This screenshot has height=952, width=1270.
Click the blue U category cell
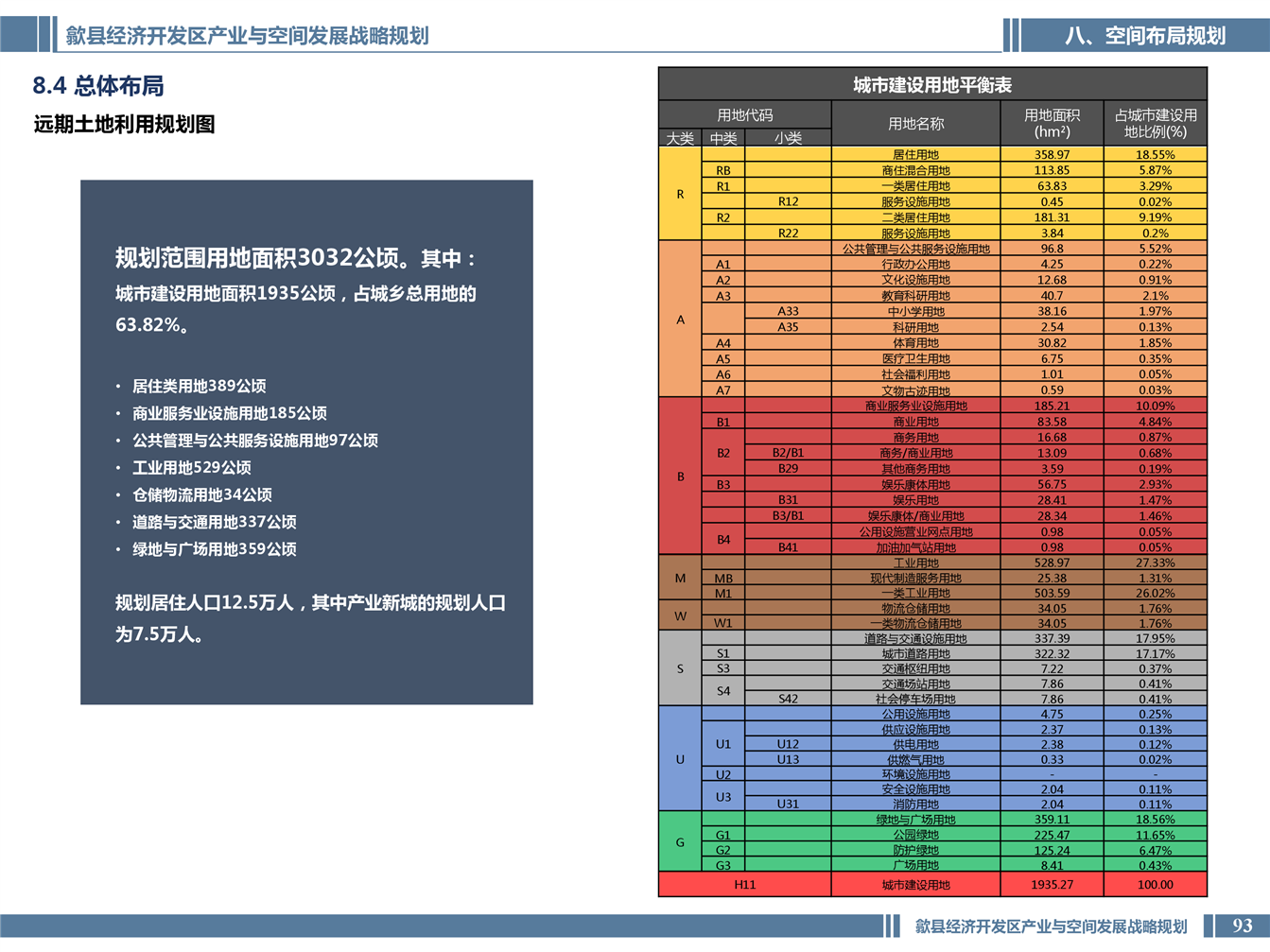tap(680, 759)
